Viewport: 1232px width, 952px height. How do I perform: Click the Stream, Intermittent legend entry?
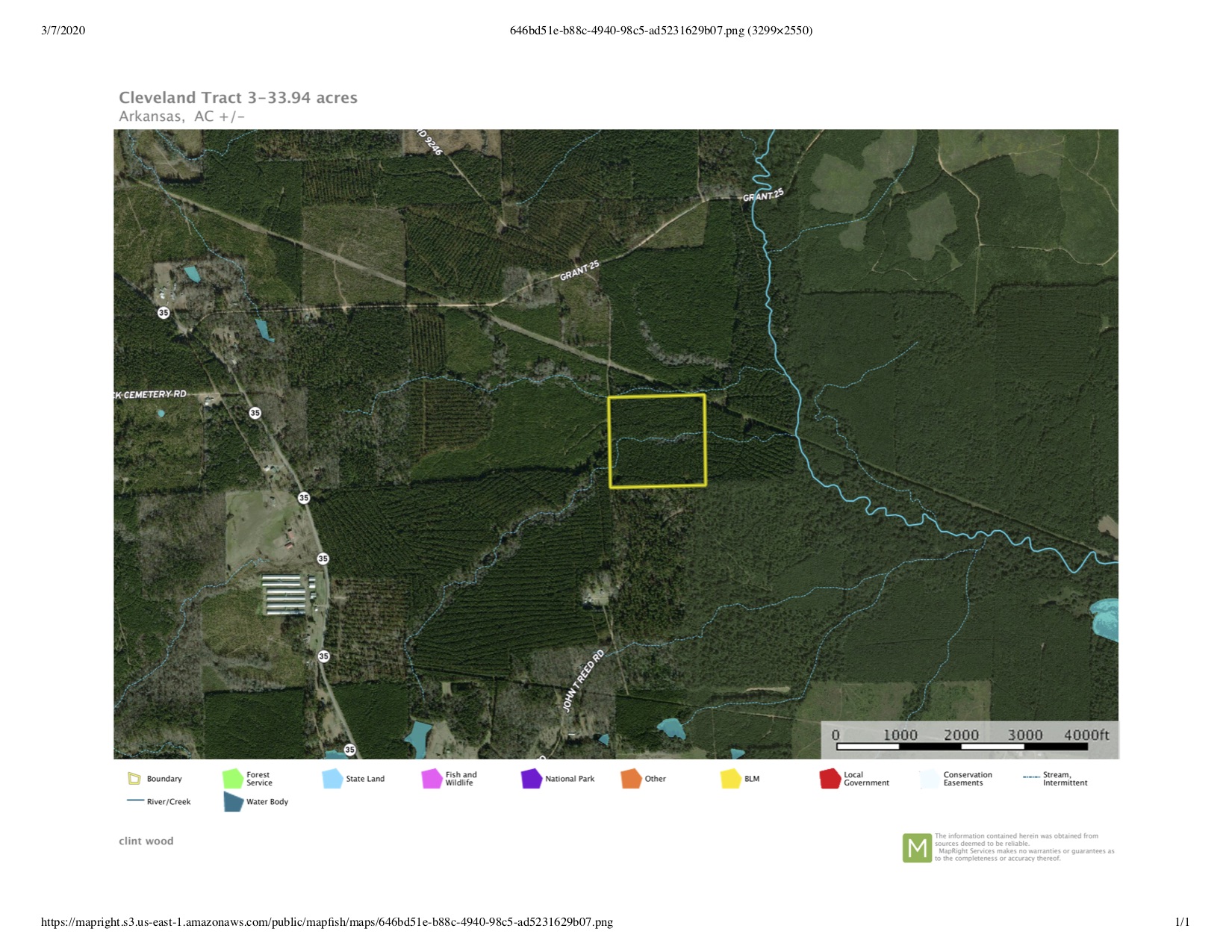point(1056,779)
